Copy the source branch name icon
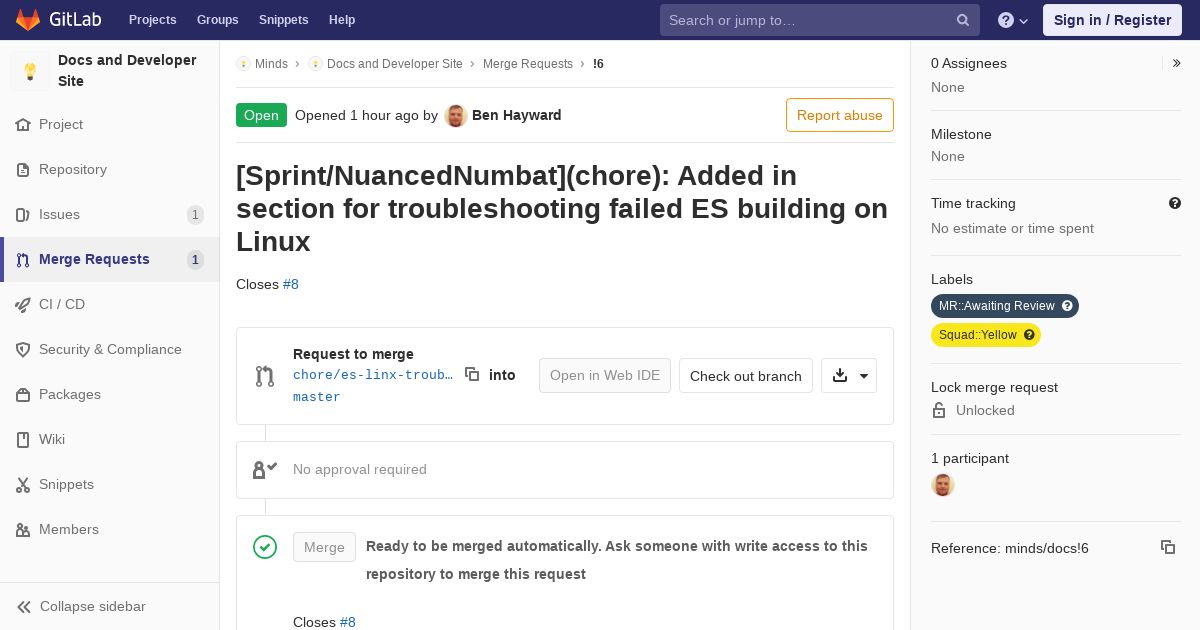 point(472,374)
